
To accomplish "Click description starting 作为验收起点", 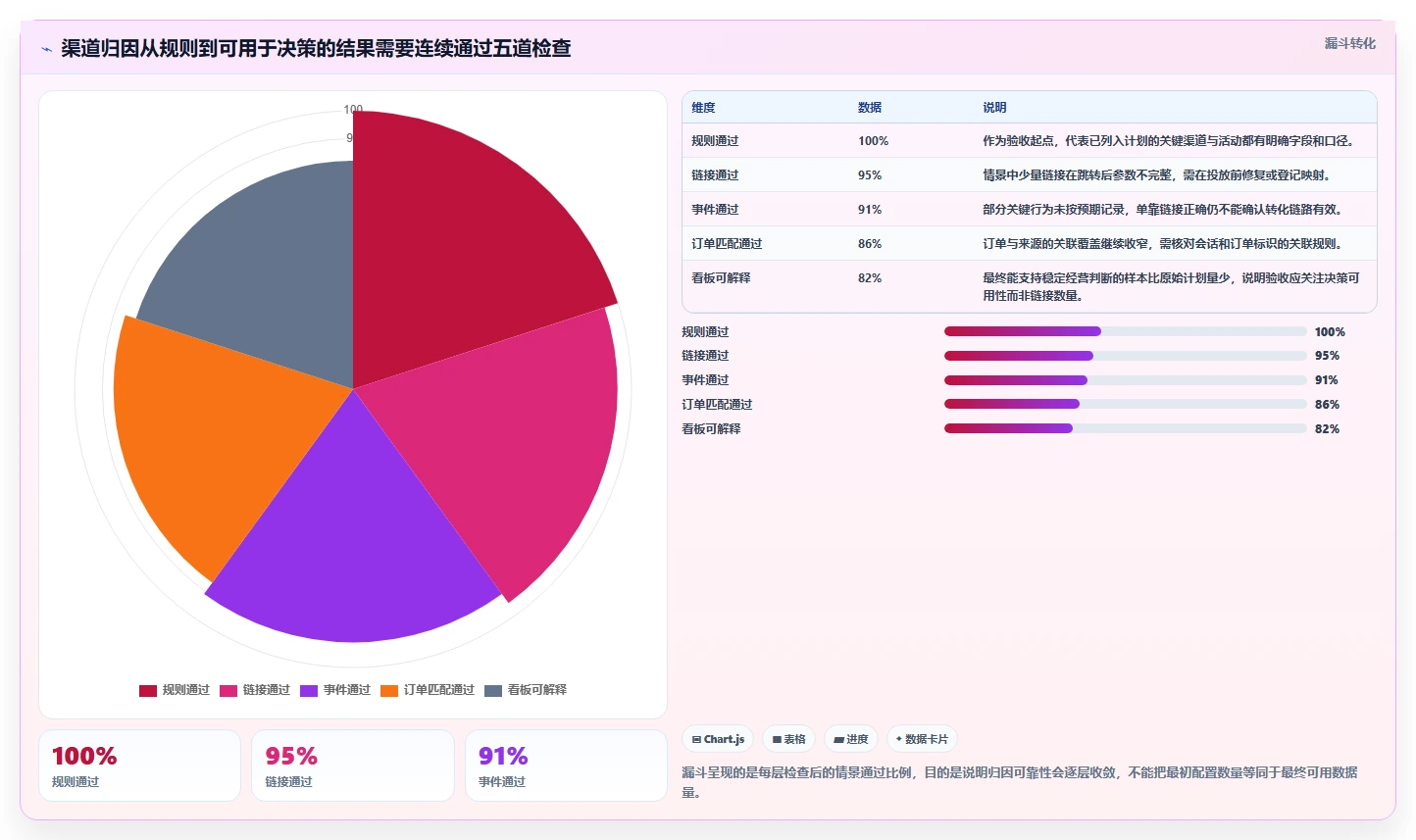I will click(x=1170, y=141).
